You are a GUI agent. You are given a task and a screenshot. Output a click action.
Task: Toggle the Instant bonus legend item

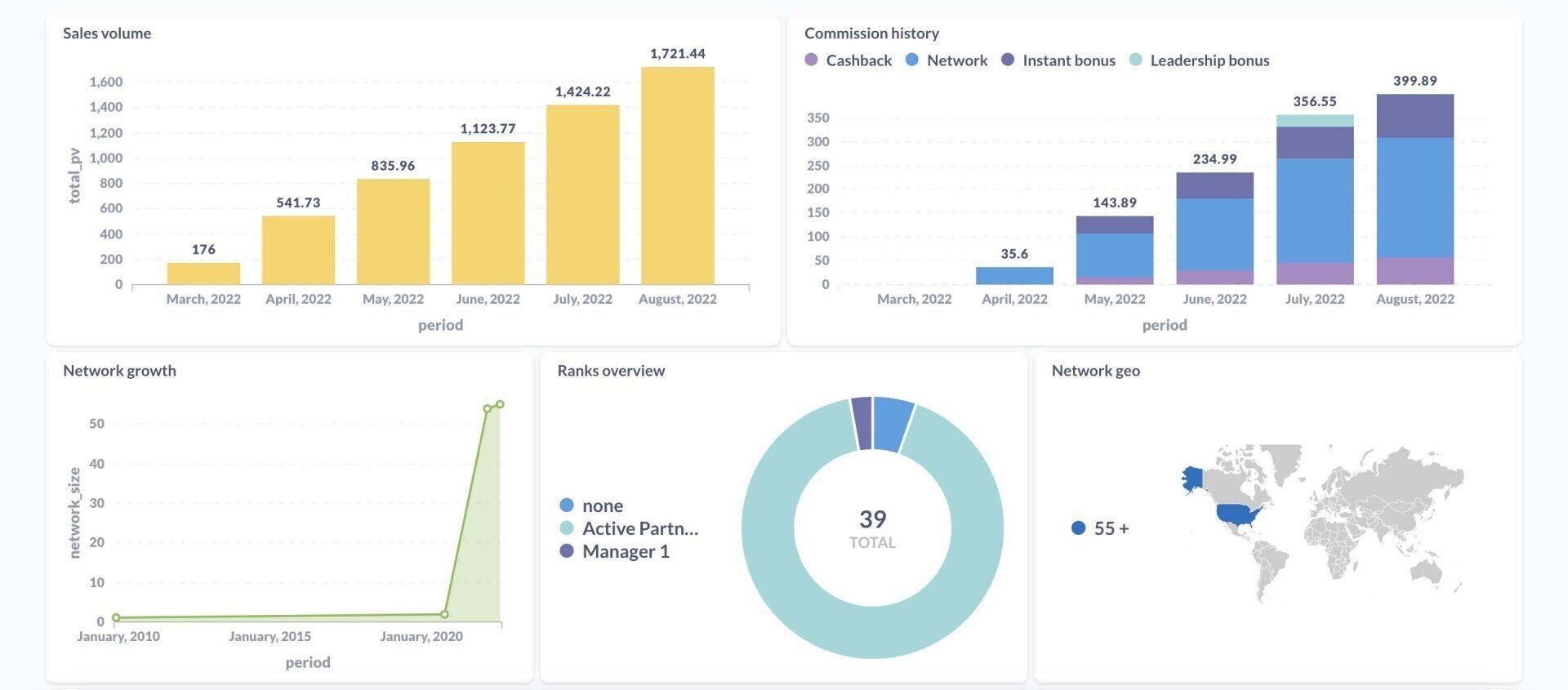(1058, 60)
